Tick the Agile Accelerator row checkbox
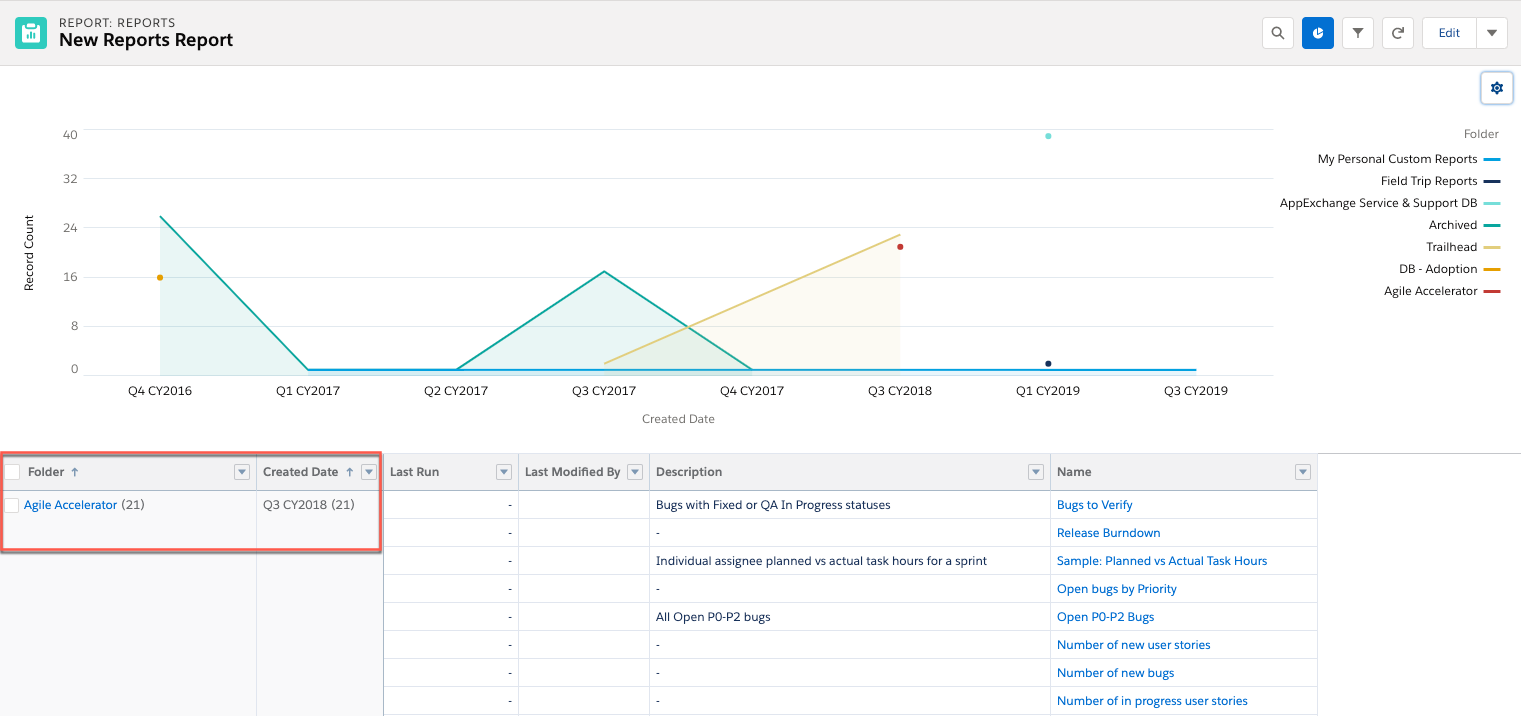This screenshot has height=716, width=1521. [x=12, y=505]
